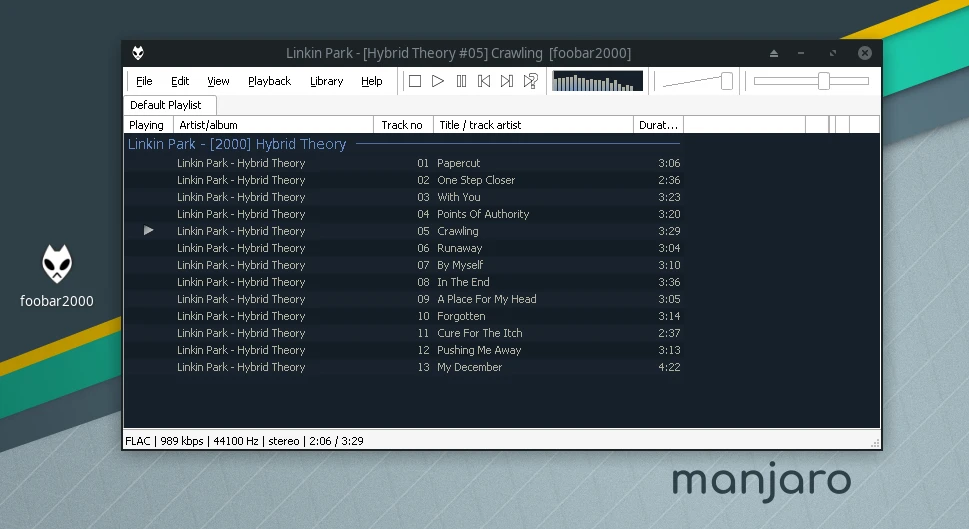Select track 07 By Myself
Viewport: 969px width, 529px height.
coord(404,265)
